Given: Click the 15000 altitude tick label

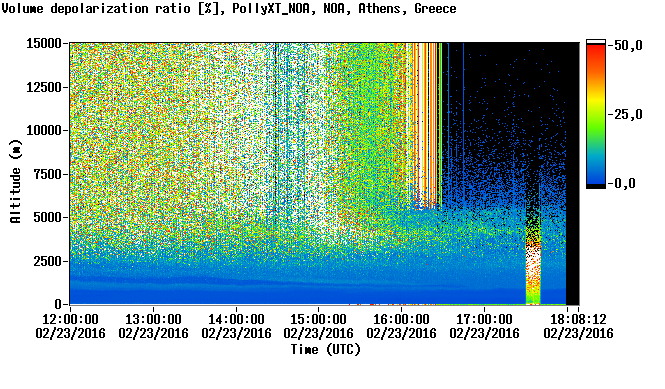Looking at the screenshot, I should tap(44, 43).
